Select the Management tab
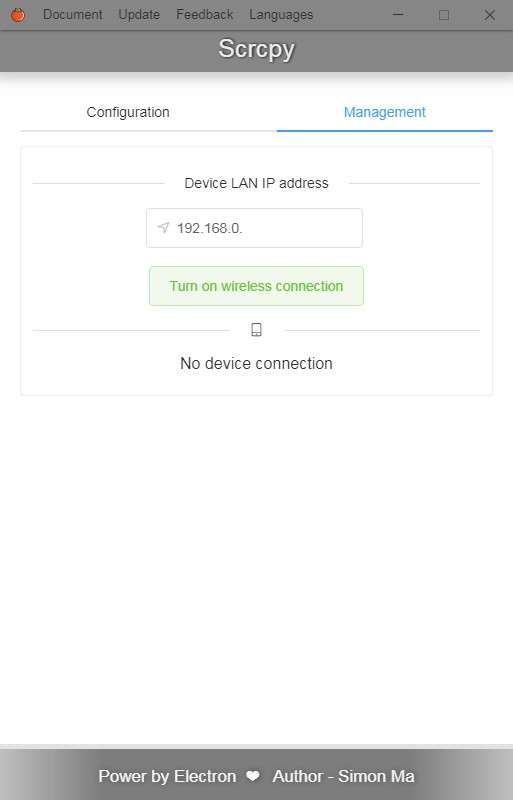 [x=384, y=112]
